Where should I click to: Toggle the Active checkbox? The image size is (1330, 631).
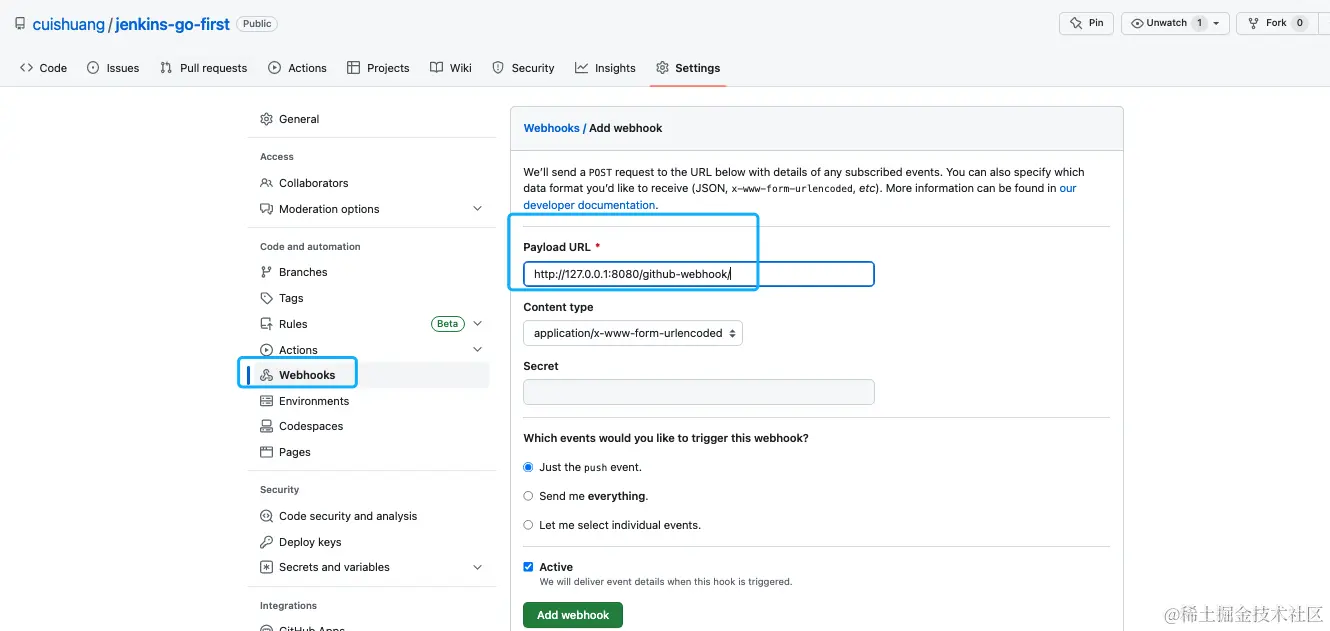pos(529,567)
